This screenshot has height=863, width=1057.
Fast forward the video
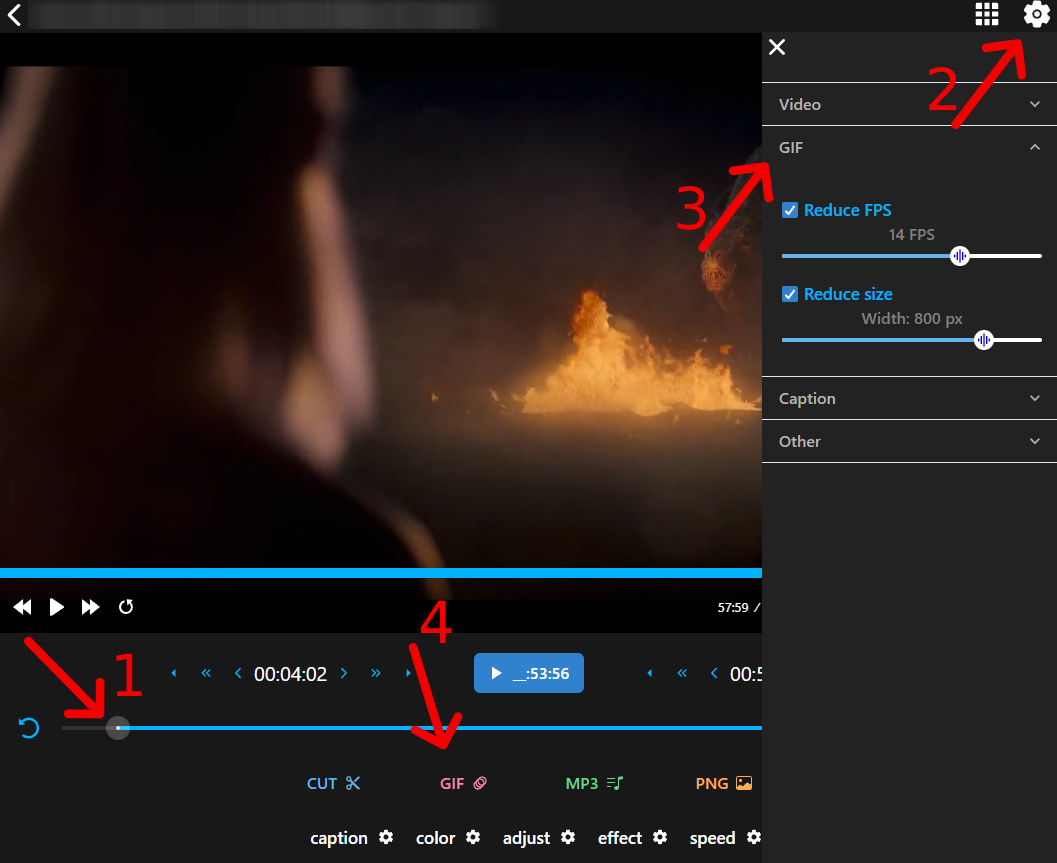[90, 607]
